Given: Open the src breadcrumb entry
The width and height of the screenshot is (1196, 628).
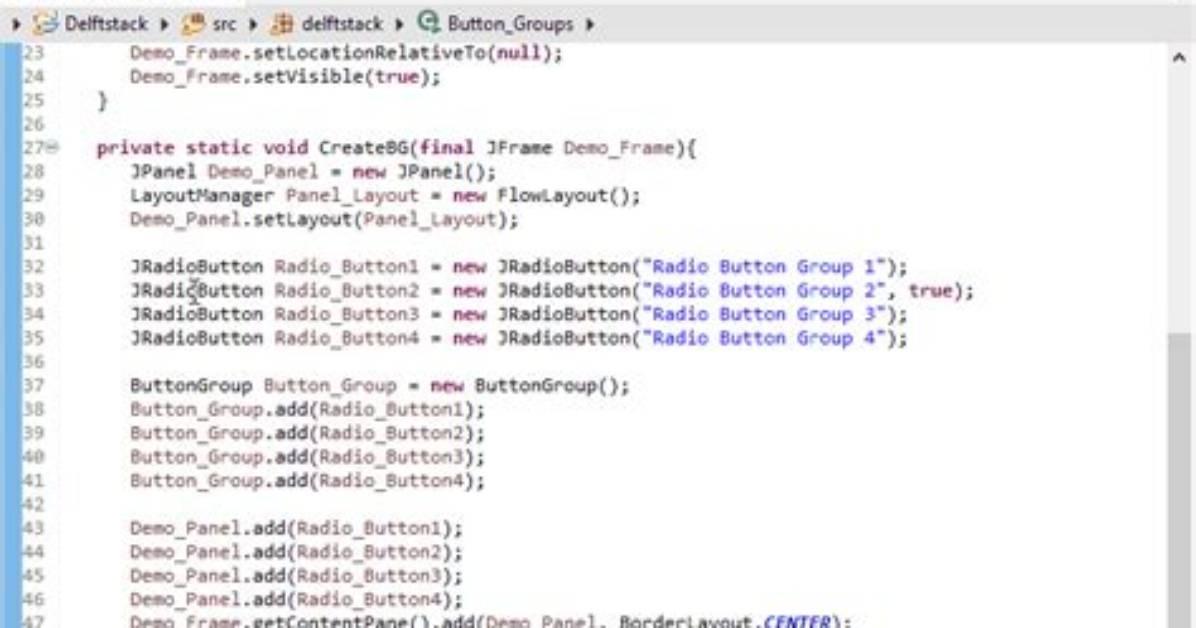Looking at the screenshot, I should pyautogui.click(x=224, y=24).
